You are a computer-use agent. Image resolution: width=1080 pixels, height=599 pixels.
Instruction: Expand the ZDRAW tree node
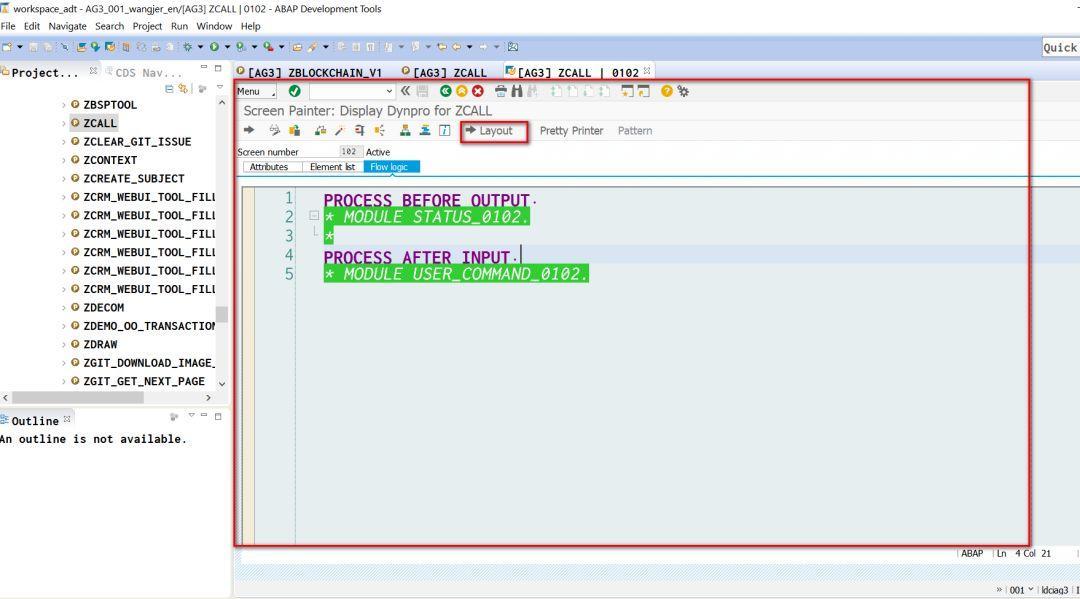64,345
